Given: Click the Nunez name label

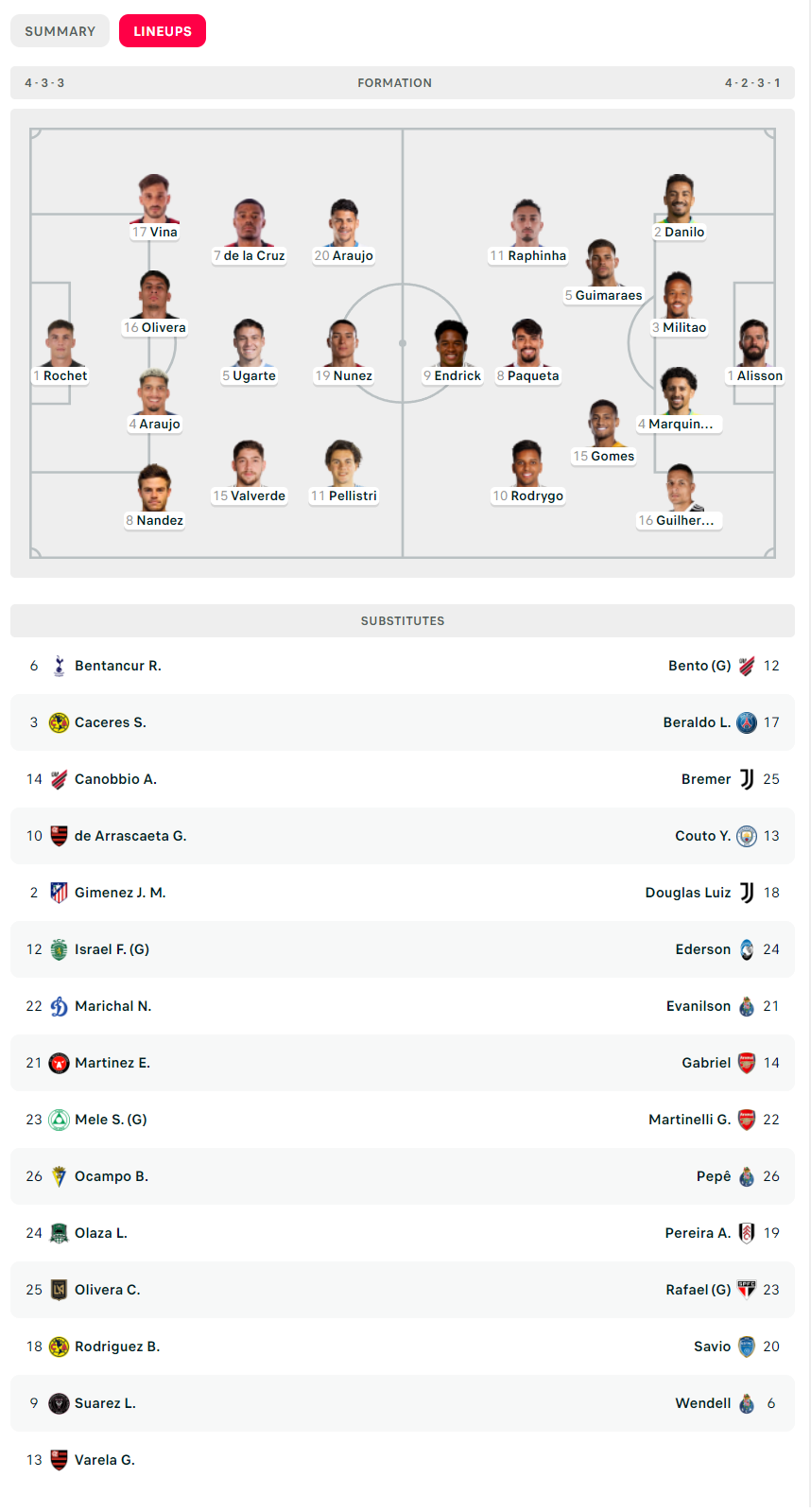Looking at the screenshot, I should point(344,375).
